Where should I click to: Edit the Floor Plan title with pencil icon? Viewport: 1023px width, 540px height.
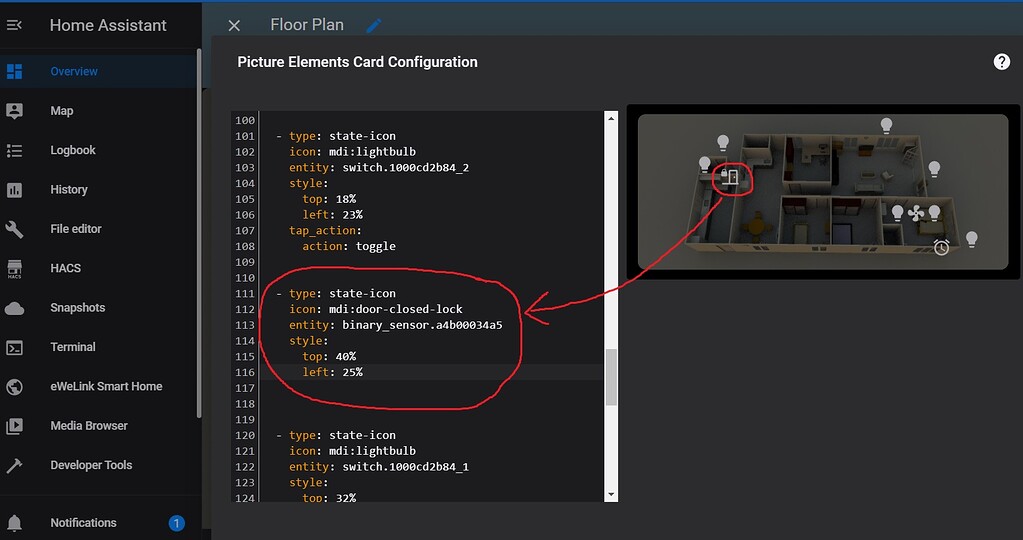click(x=374, y=25)
